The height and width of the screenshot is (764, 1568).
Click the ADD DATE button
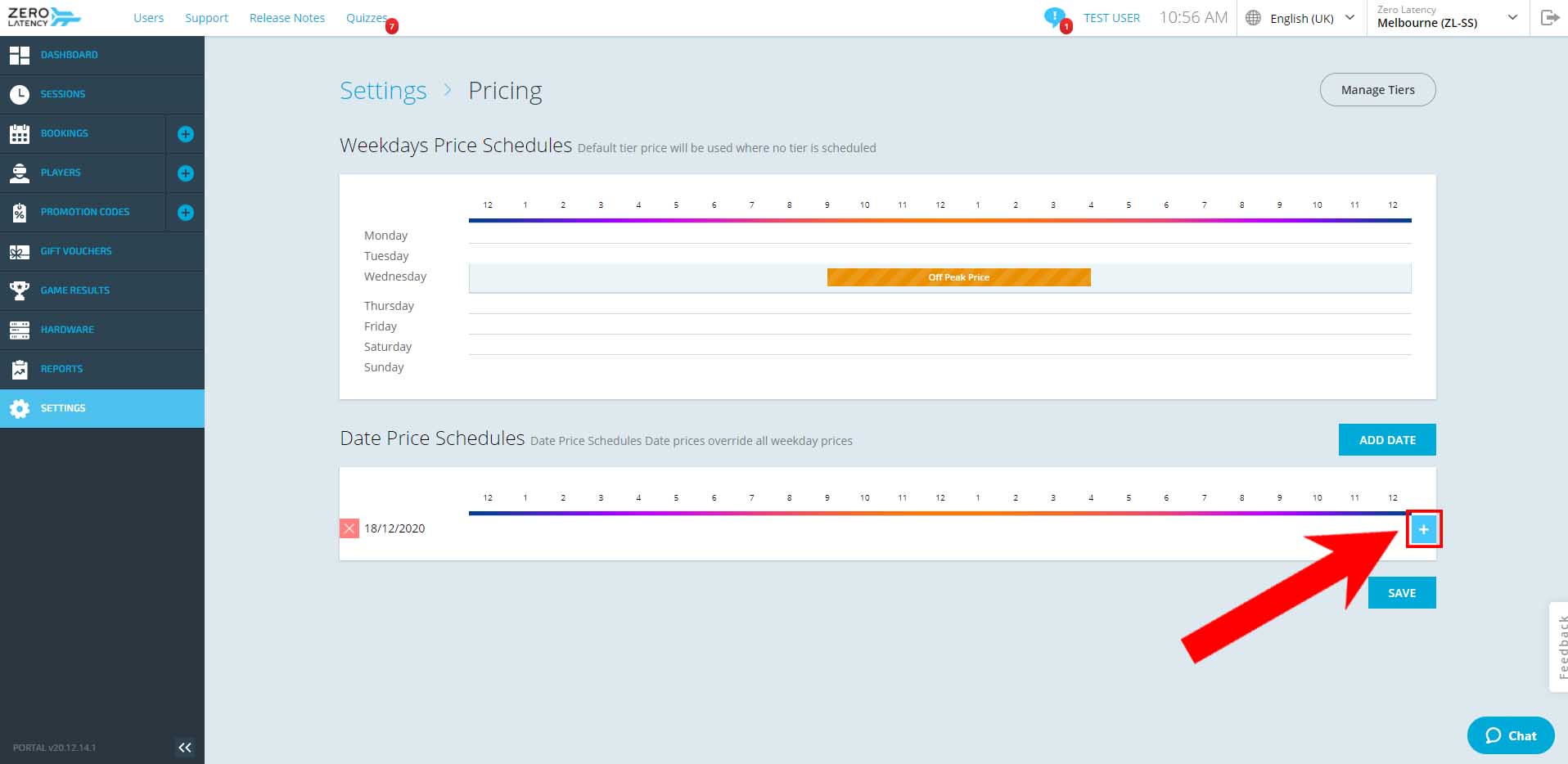(1387, 440)
